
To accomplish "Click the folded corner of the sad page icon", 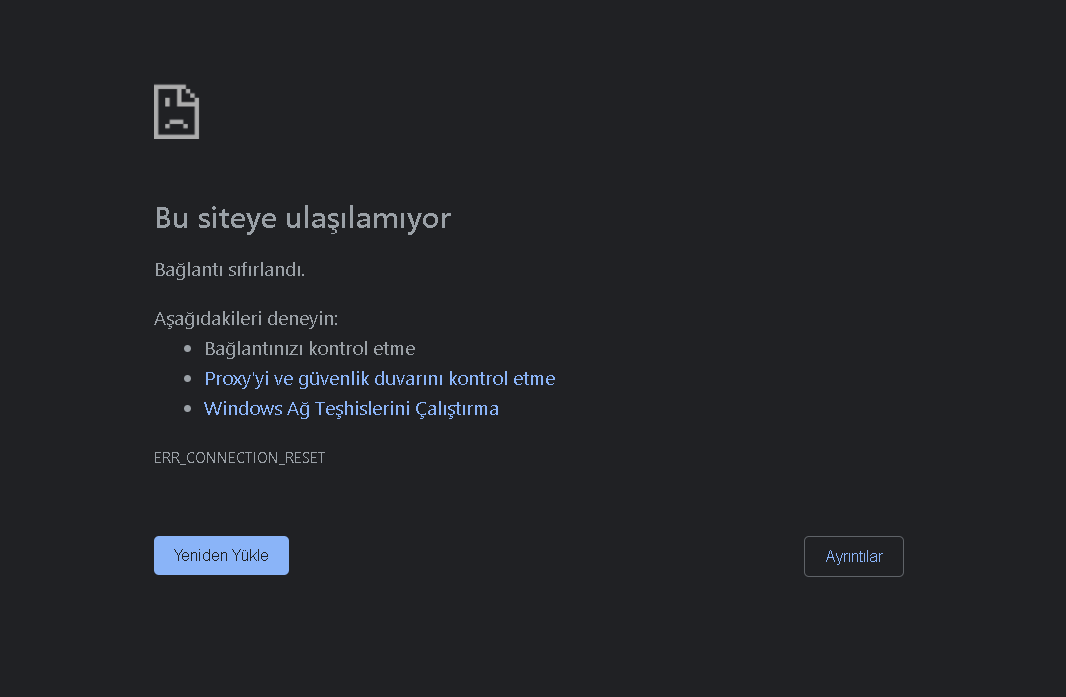I will click(x=191, y=93).
